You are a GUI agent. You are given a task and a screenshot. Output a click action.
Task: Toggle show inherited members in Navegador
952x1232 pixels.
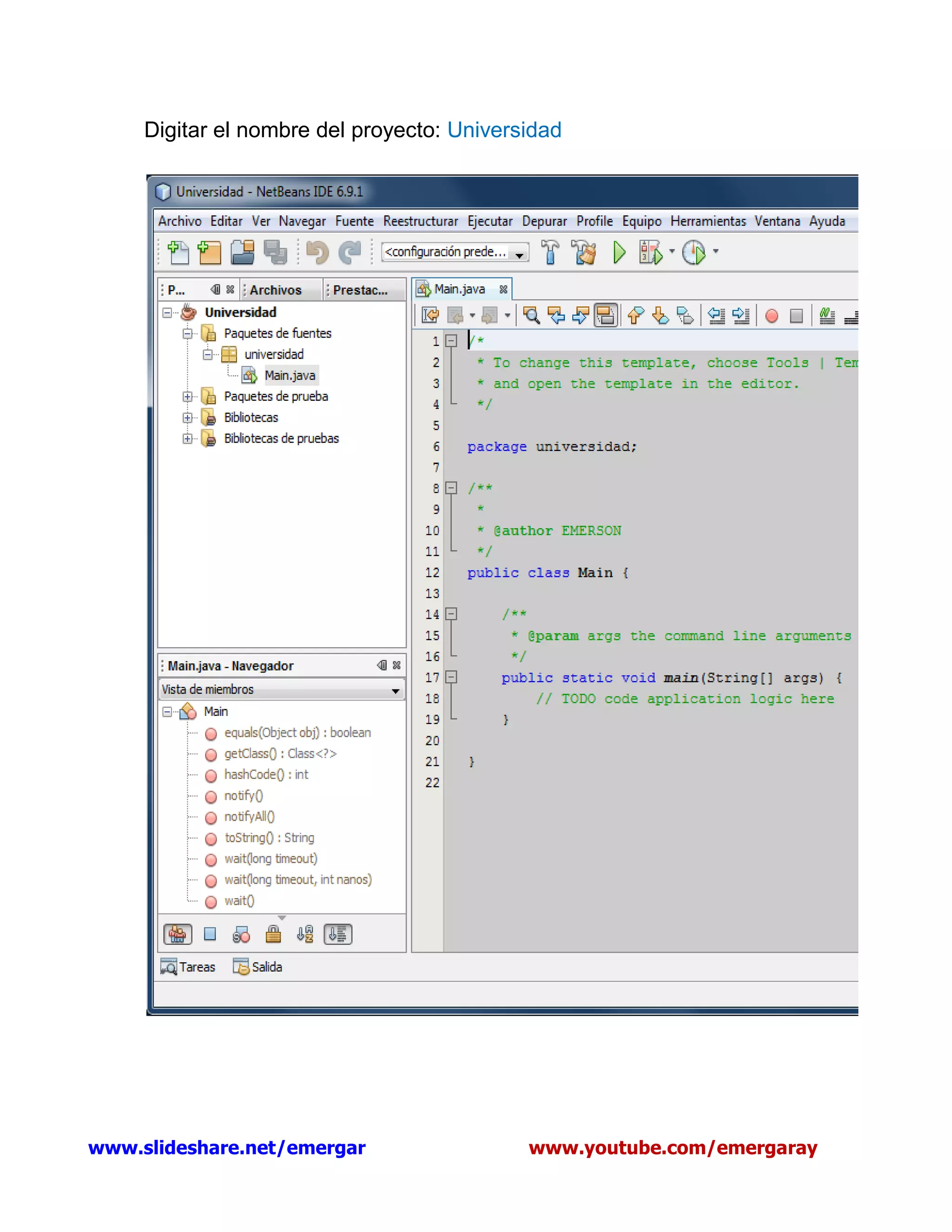click(177, 934)
